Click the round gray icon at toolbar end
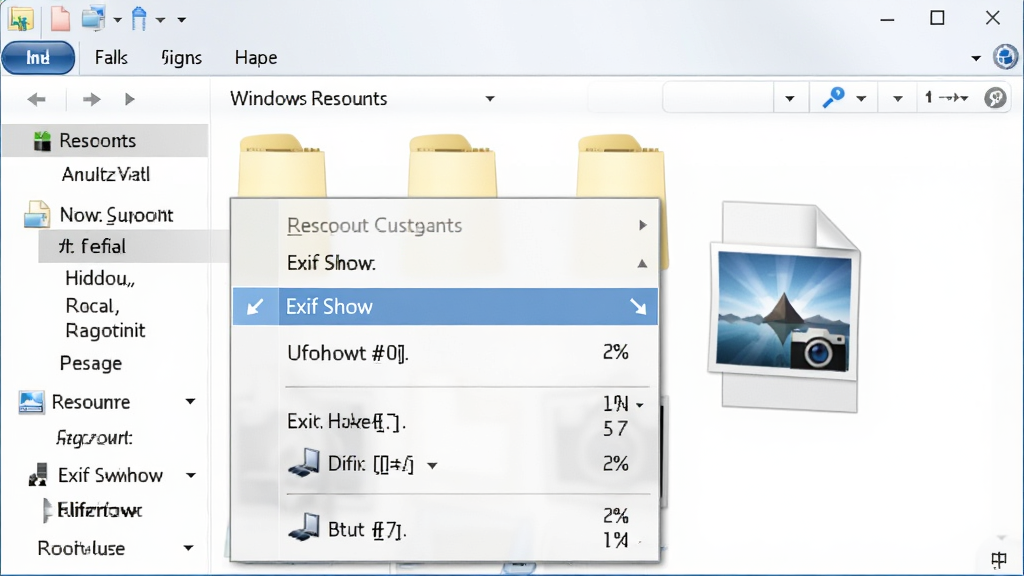Screen dimensions: 1024x576 tap(995, 98)
